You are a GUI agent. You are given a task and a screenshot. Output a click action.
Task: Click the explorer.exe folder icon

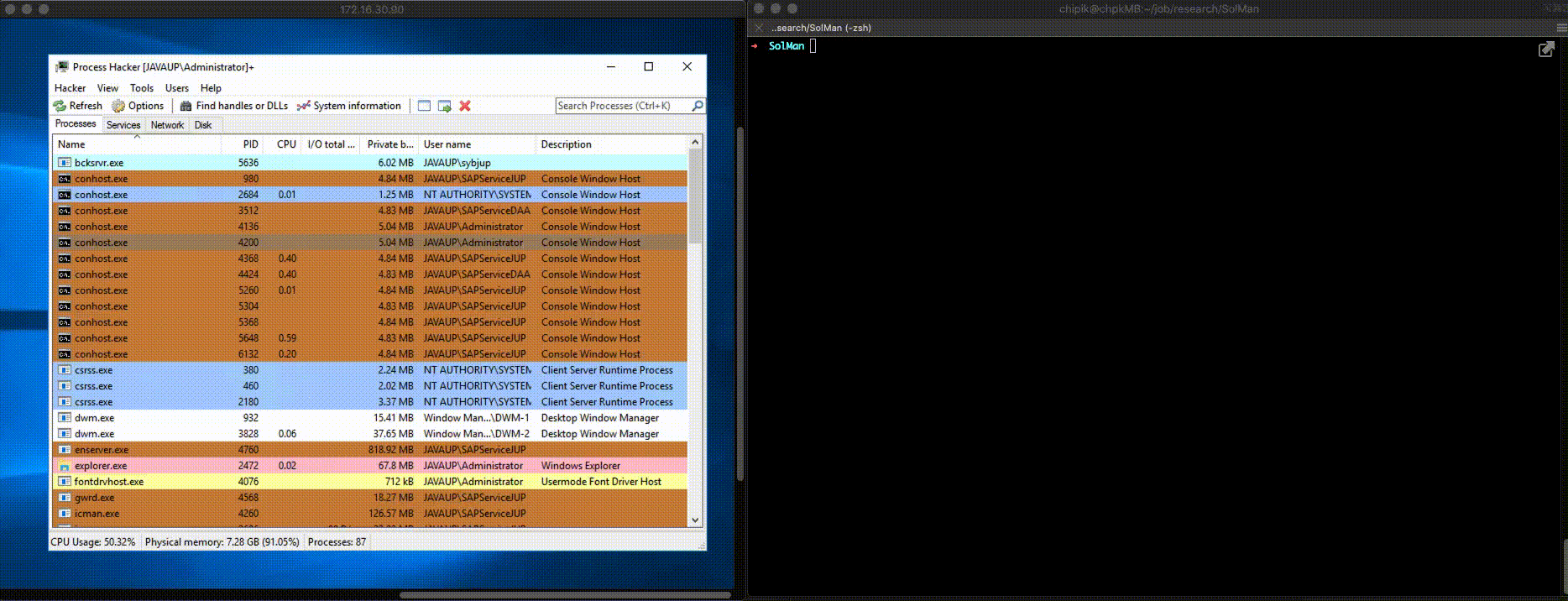click(64, 466)
